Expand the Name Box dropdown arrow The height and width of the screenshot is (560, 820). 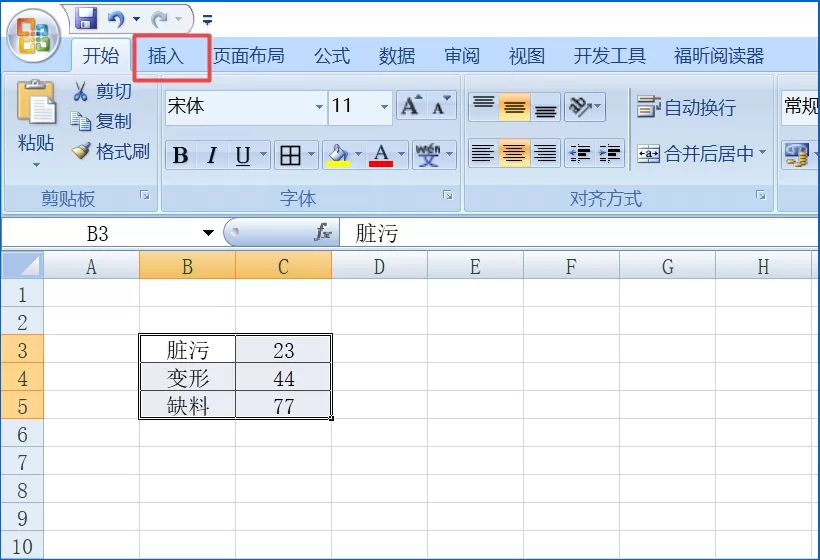click(208, 233)
